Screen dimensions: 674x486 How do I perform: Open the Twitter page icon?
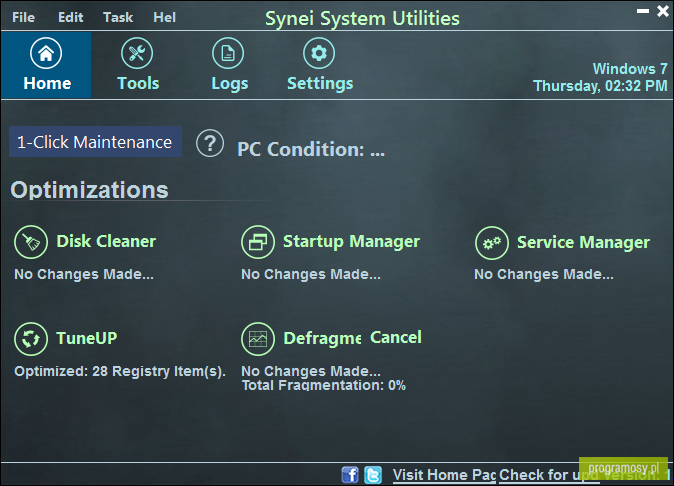(x=373, y=475)
